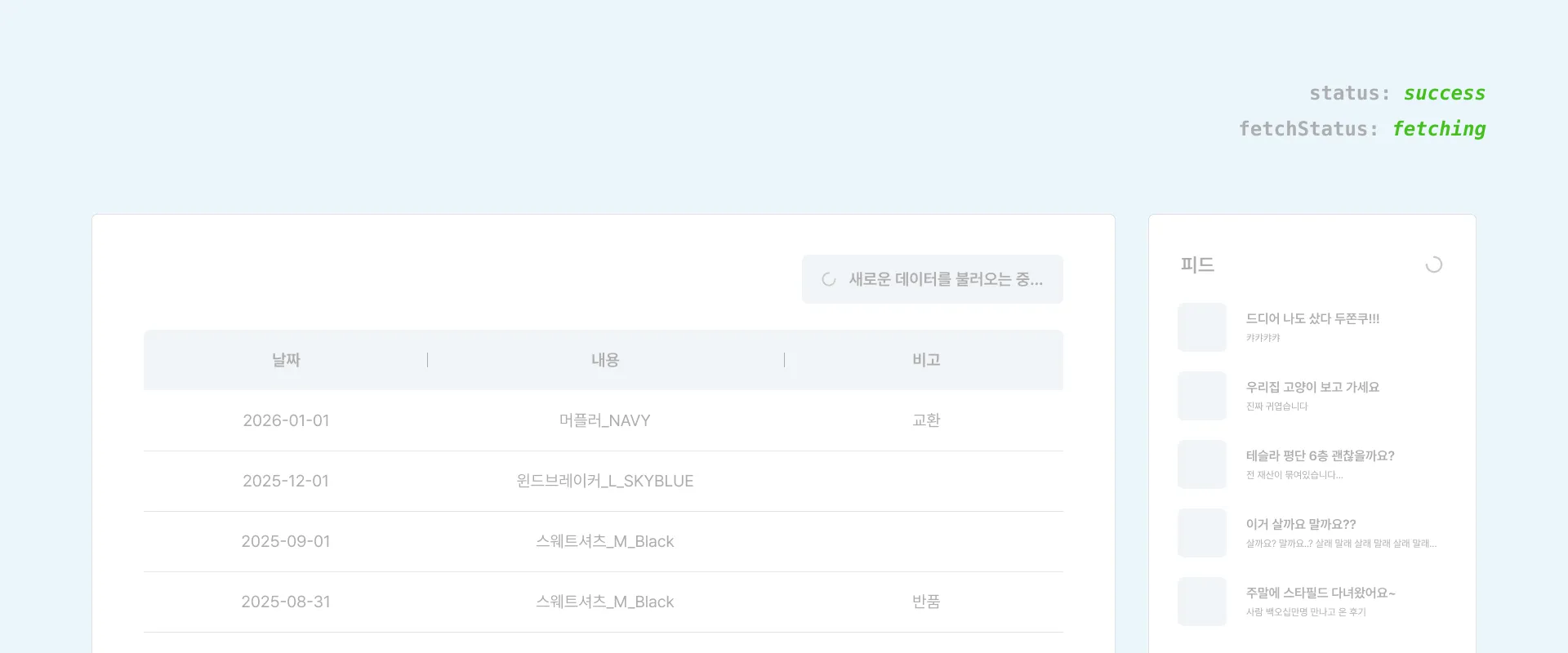Select the 윈드브레이커_L_SKYBLUE row
The width and height of the screenshot is (1568, 653).
click(604, 481)
